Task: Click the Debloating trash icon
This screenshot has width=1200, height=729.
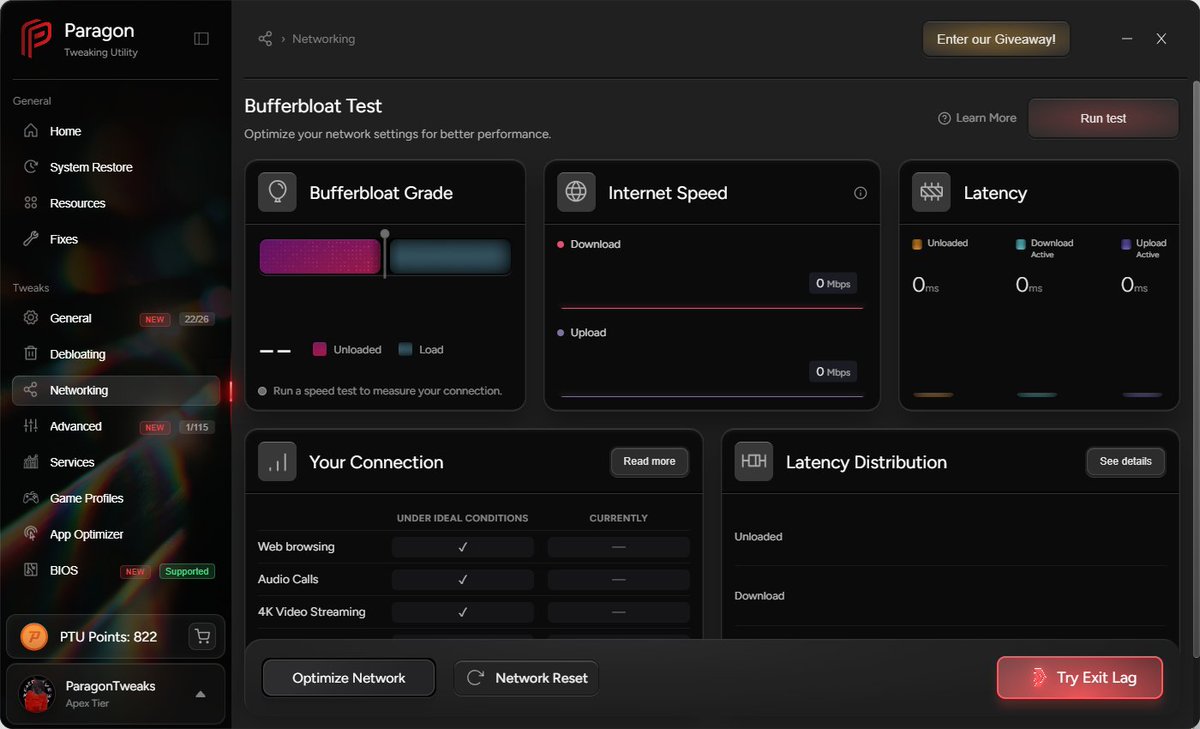Action: [x=31, y=354]
